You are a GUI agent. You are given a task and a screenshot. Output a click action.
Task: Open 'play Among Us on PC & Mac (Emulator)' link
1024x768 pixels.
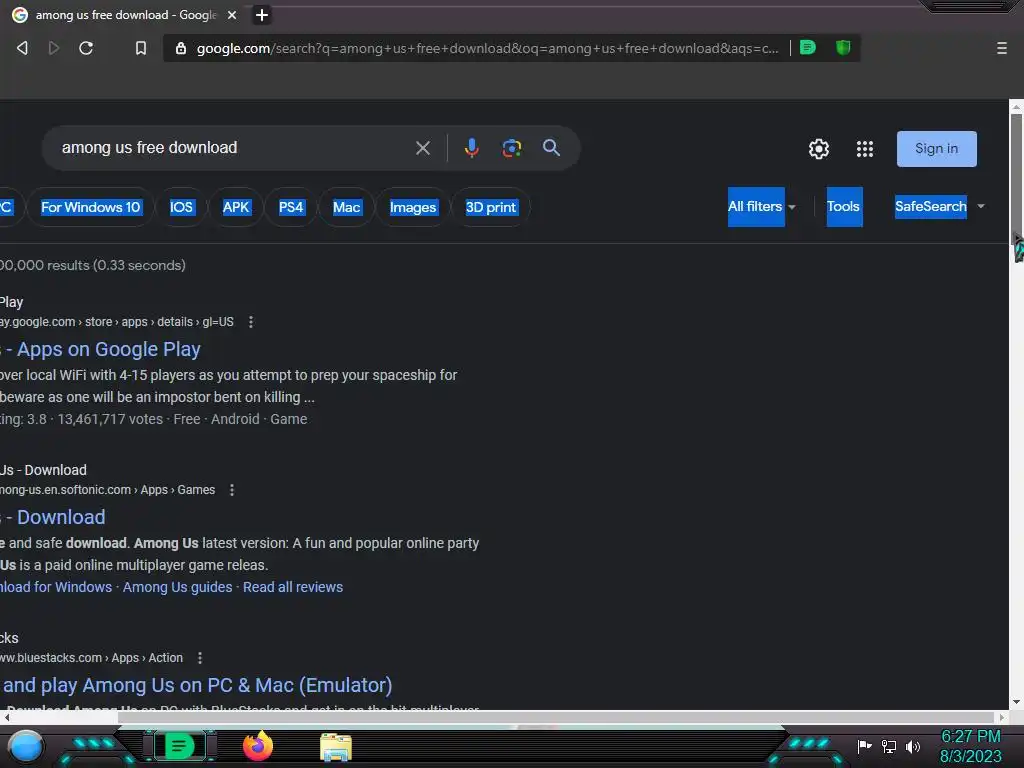click(196, 685)
